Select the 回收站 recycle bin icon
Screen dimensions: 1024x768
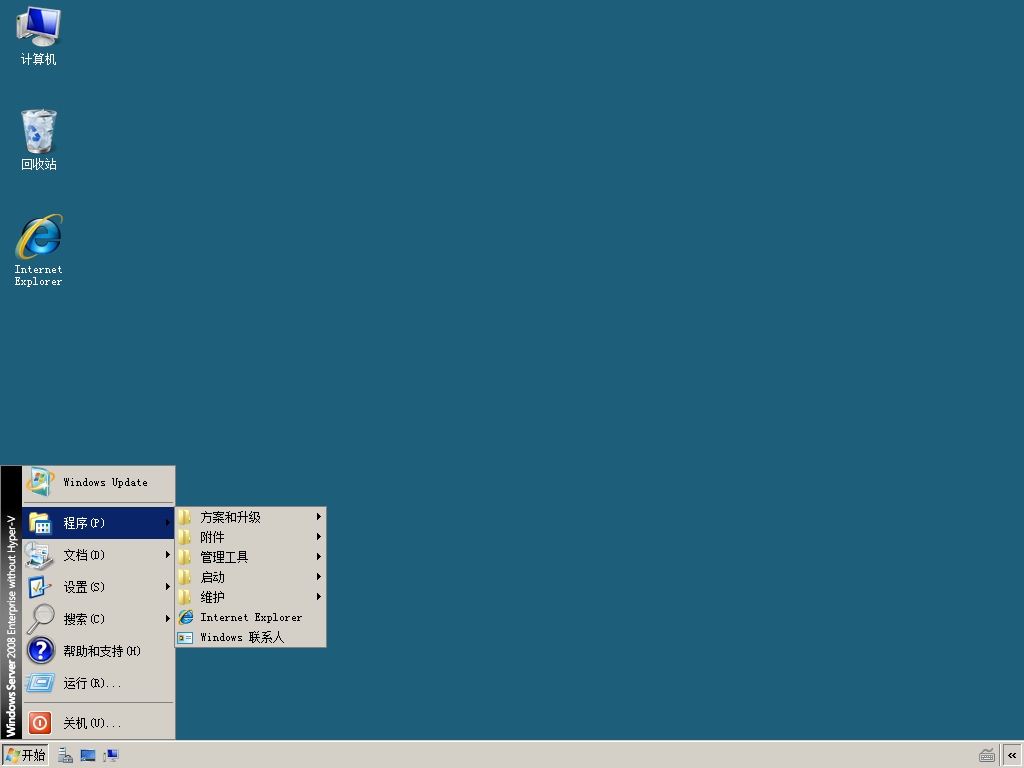pos(39,140)
